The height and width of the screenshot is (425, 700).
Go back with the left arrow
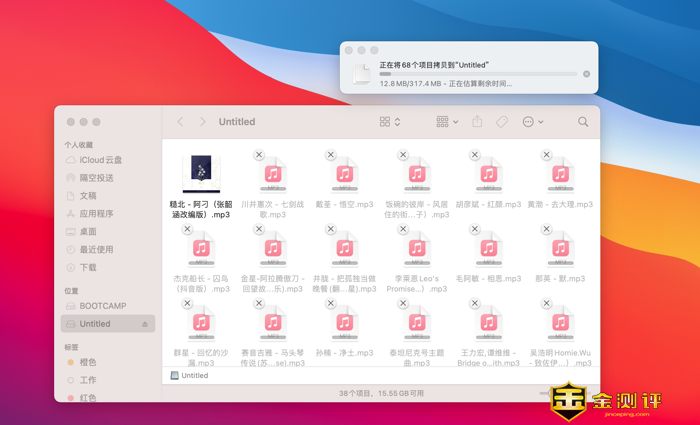(x=181, y=122)
